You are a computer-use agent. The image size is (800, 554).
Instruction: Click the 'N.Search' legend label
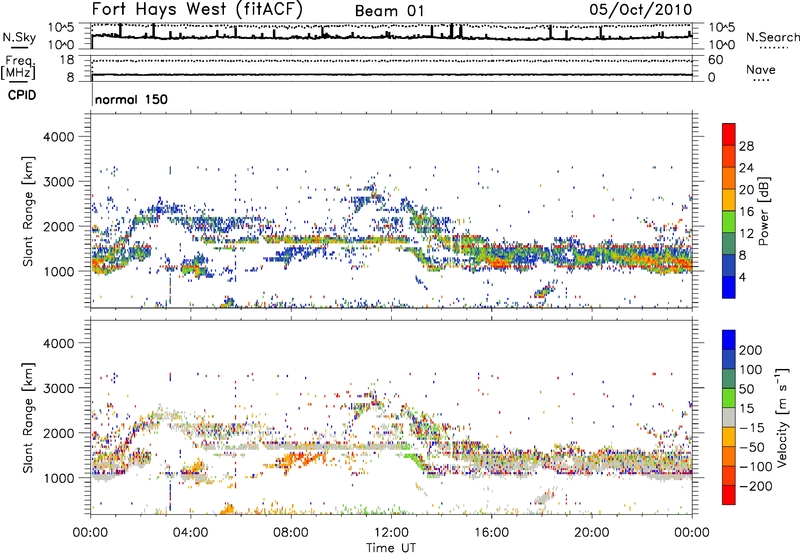772,37
